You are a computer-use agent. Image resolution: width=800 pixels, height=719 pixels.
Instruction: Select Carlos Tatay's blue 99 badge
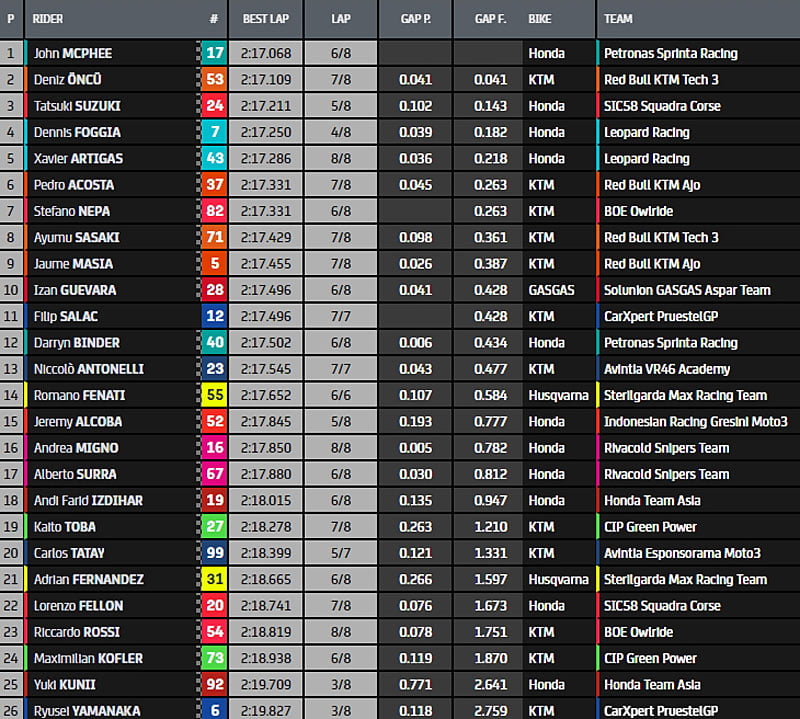point(214,553)
